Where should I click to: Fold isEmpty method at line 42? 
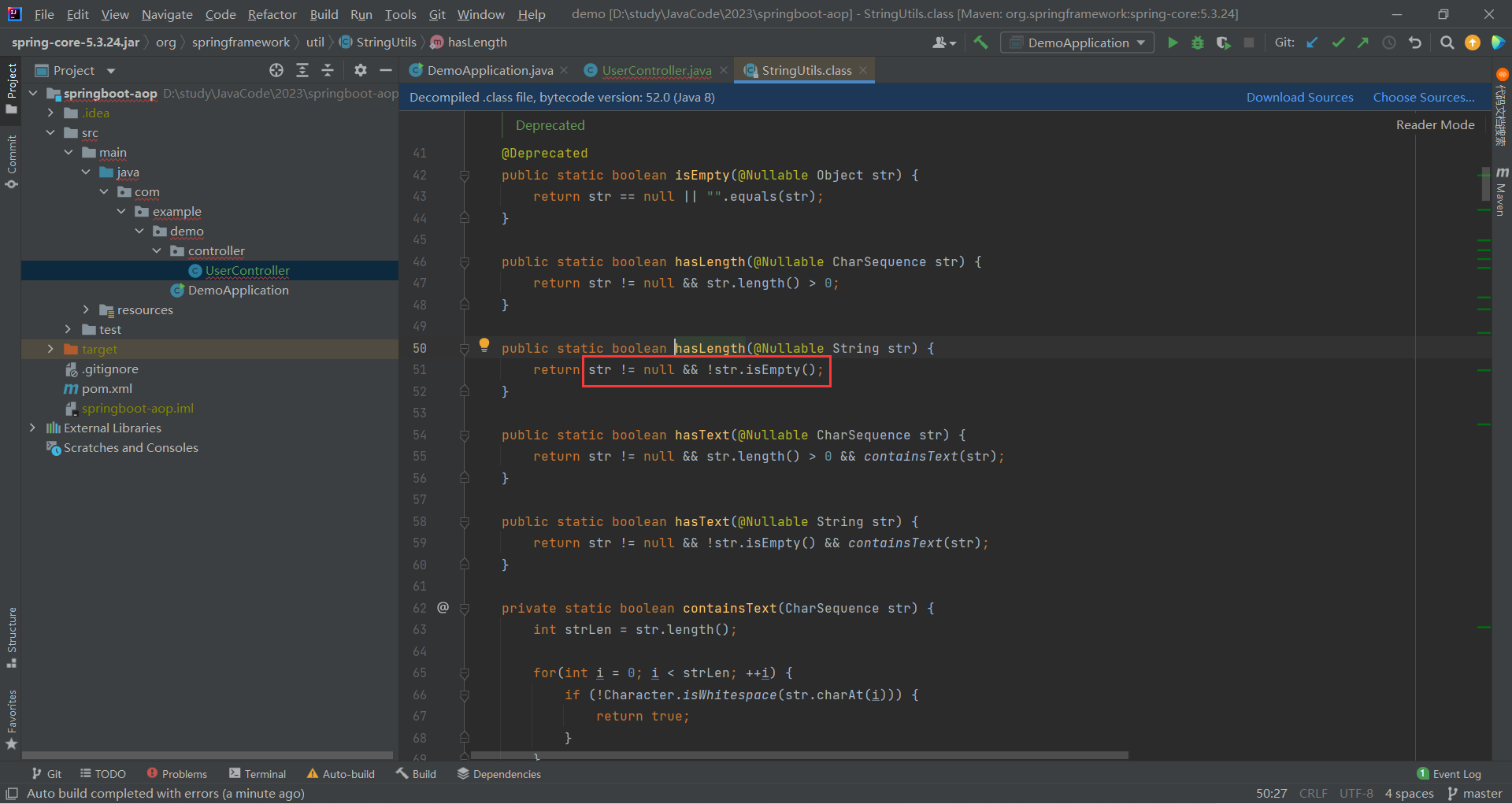tap(465, 176)
